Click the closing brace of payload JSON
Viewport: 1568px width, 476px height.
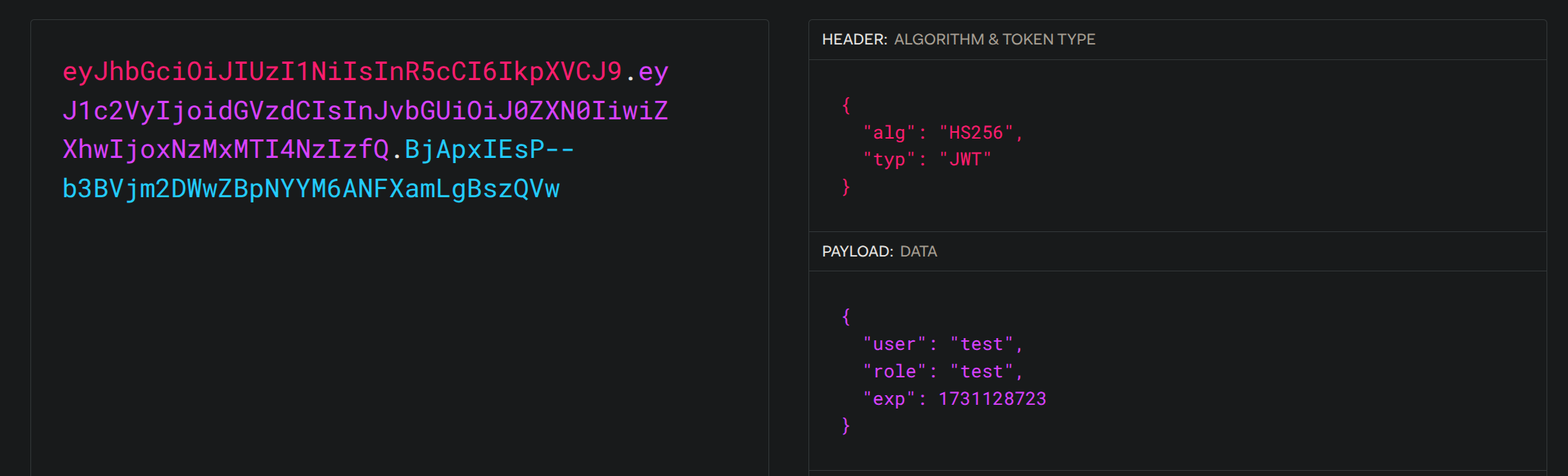click(846, 426)
